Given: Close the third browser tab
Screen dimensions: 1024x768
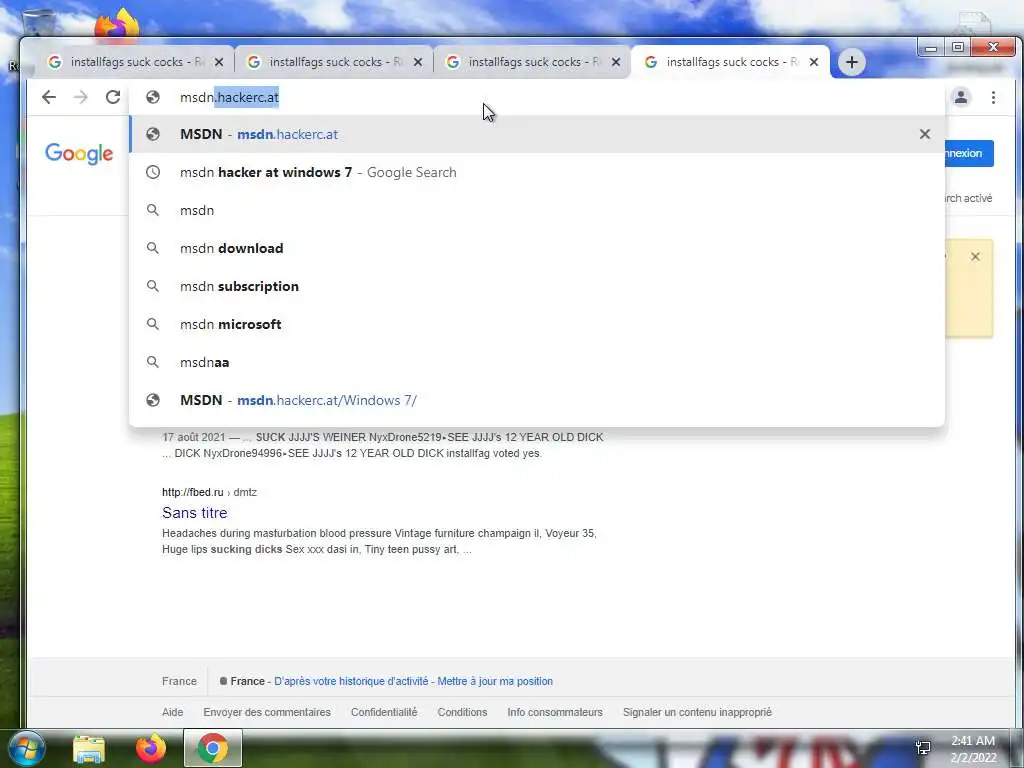Looking at the screenshot, I should tap(616, 62).
